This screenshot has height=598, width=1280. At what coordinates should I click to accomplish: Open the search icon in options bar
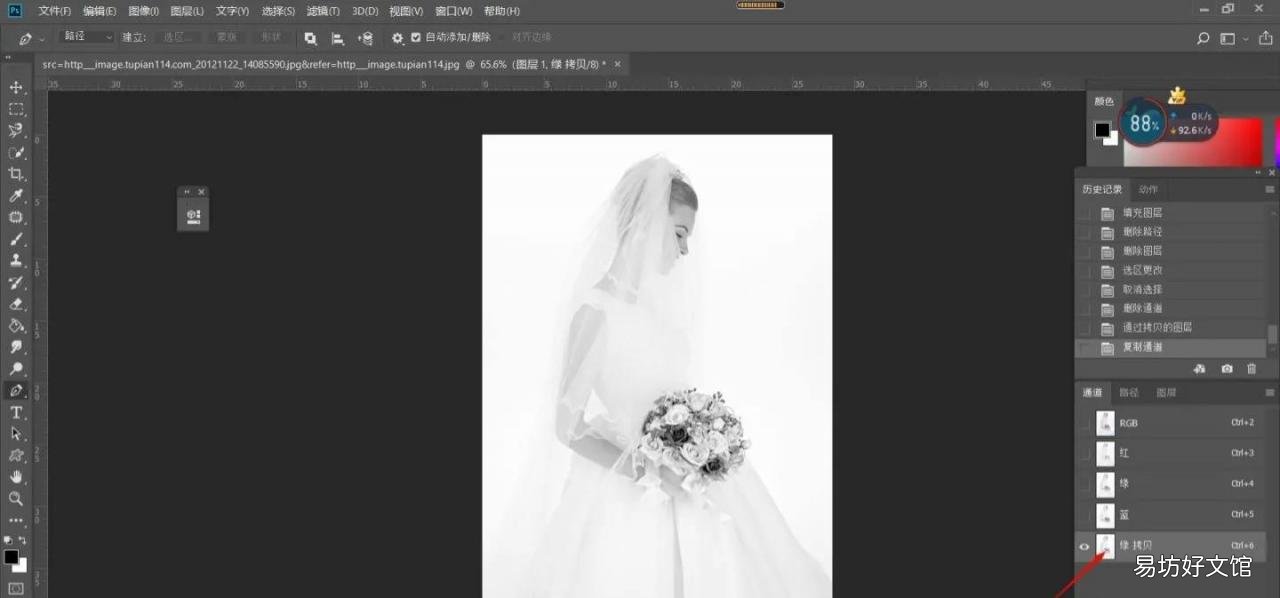coord(1203,38)
